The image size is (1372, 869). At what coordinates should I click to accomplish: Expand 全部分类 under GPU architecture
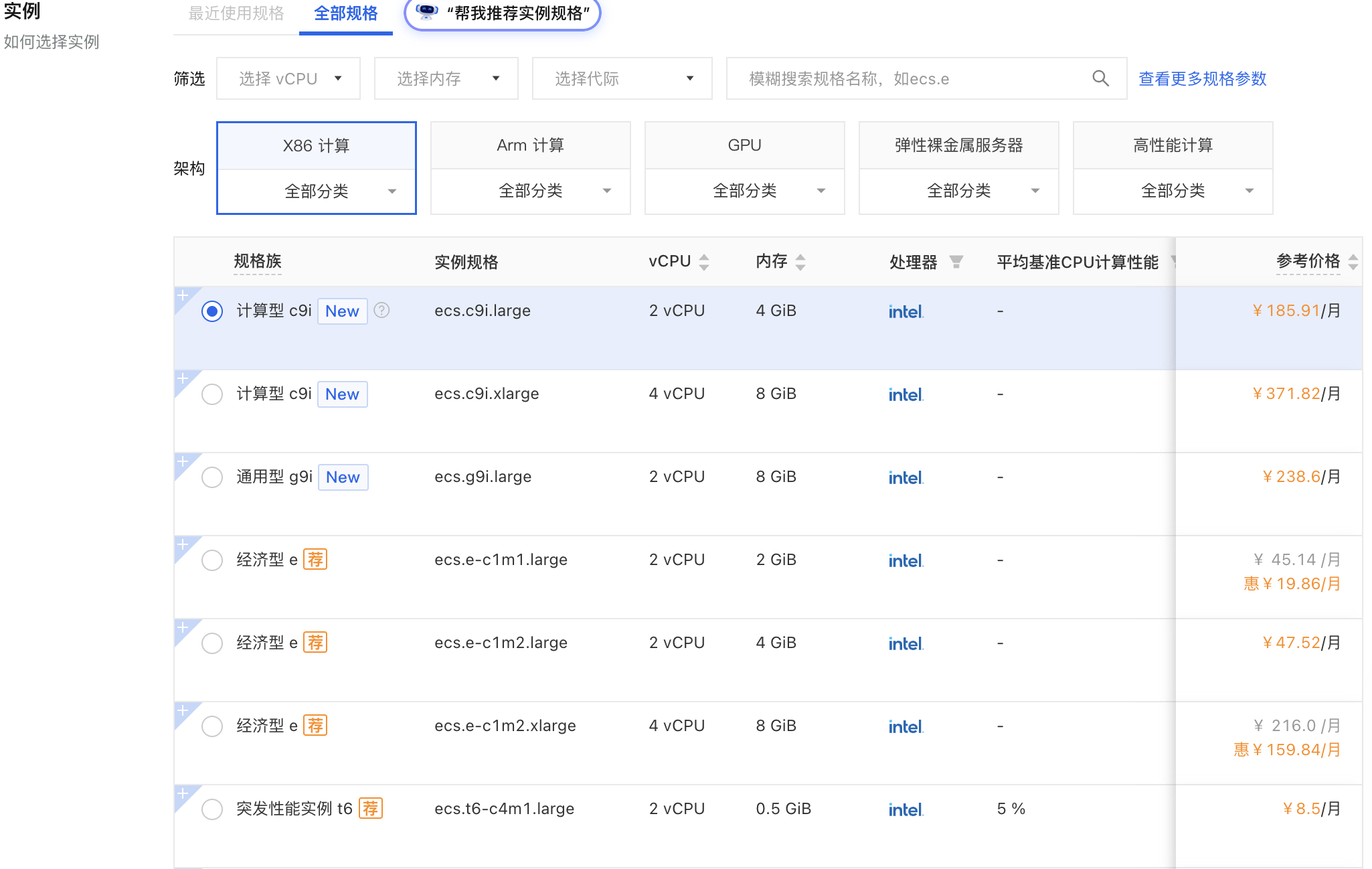(x=744, y=191)
